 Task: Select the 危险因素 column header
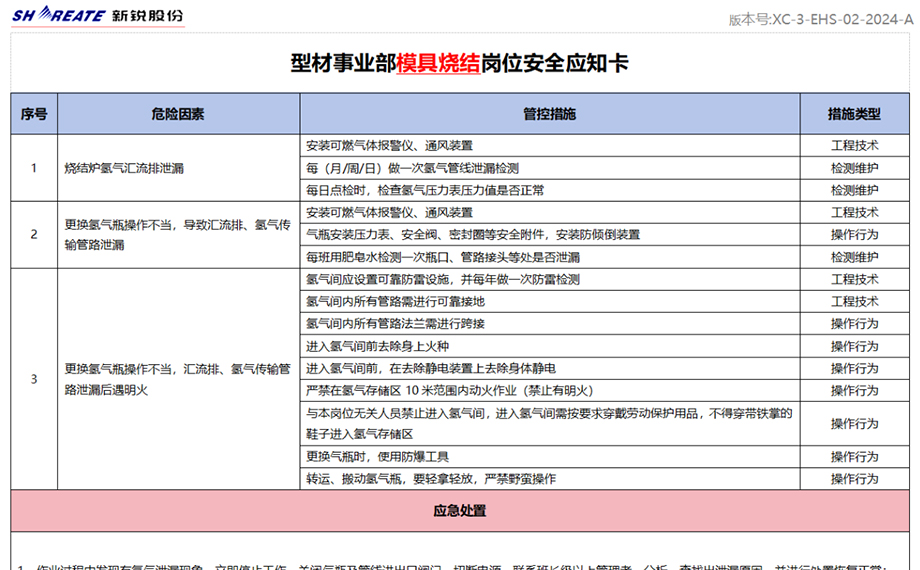point(178,114)
